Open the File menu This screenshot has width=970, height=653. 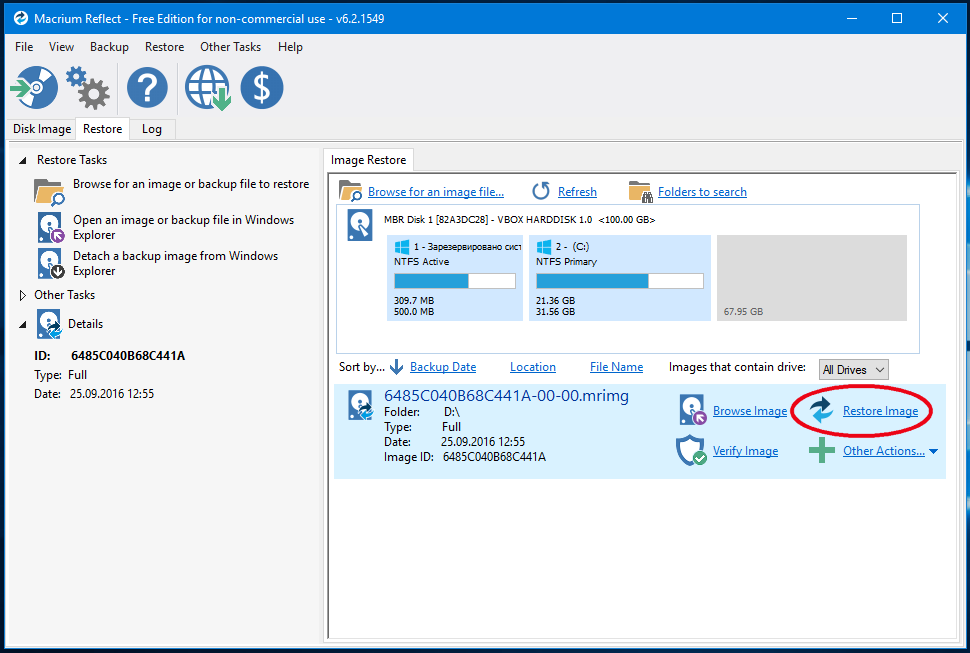[24, 47]
